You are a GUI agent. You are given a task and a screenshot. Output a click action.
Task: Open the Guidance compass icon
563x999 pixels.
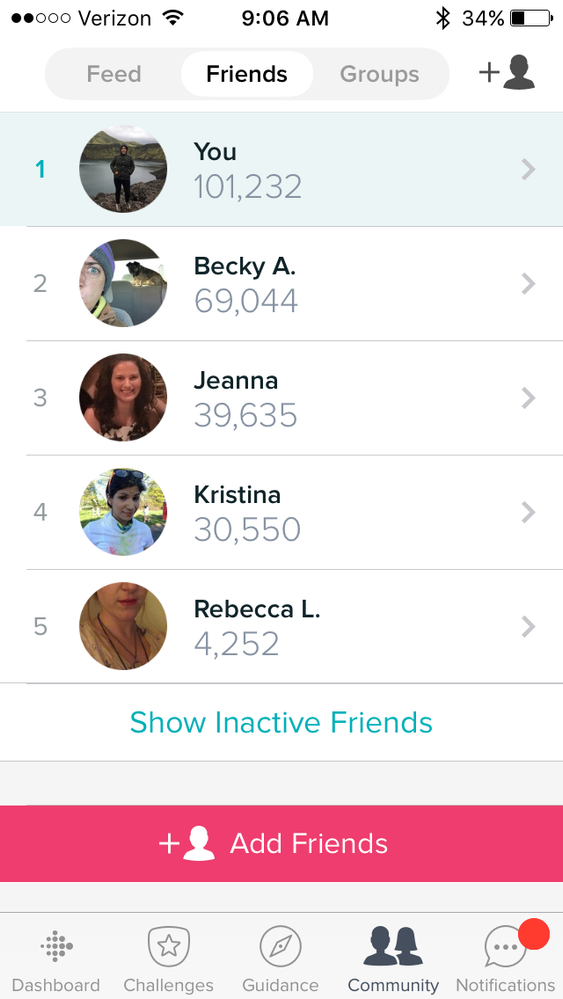pos(280,947)
